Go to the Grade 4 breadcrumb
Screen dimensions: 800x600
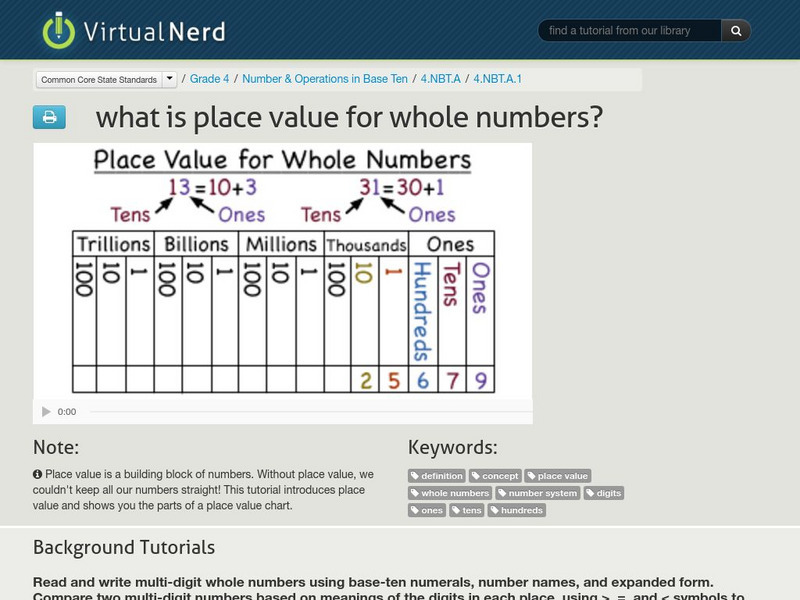[x=209, y=78]
